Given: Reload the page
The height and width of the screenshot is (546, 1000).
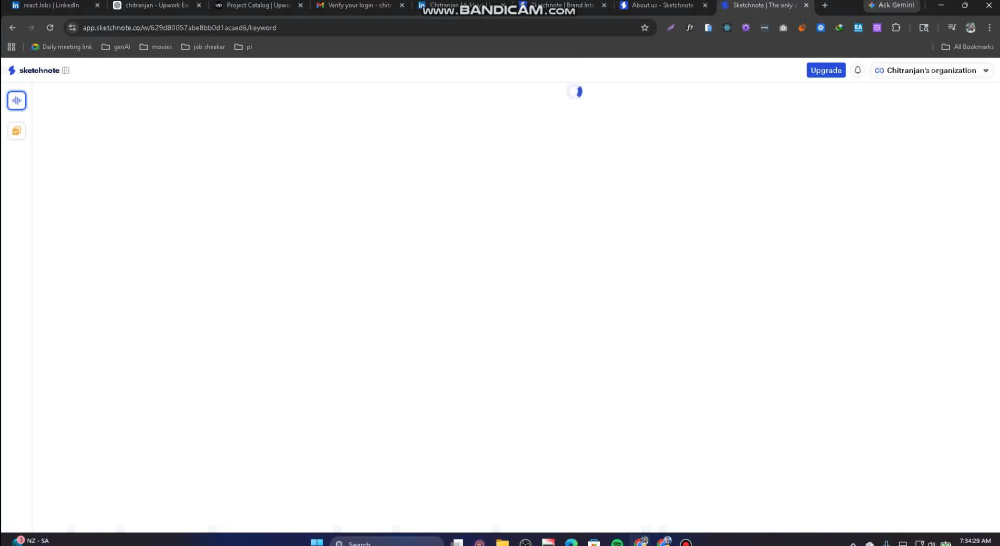Looking at the screenshot, I should point(50,28).
